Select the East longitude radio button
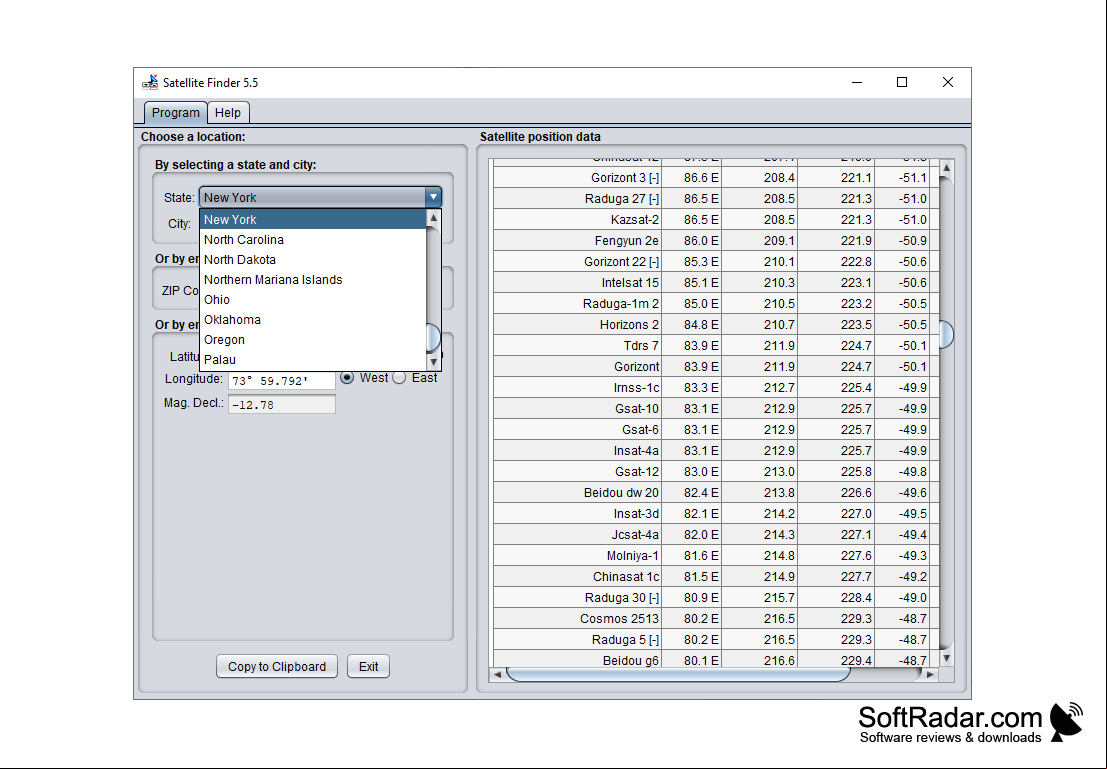This screenshot has height=769, width=1107. [x=400, y=378]
